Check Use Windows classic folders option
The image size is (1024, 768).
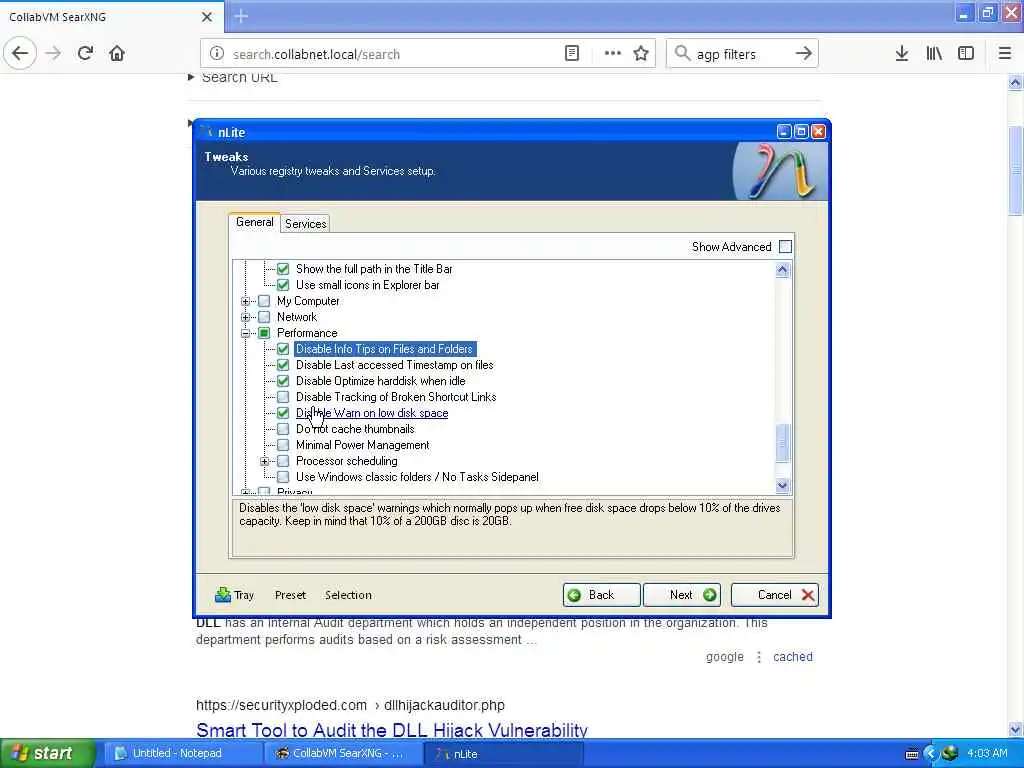click(x=283, y=477)
